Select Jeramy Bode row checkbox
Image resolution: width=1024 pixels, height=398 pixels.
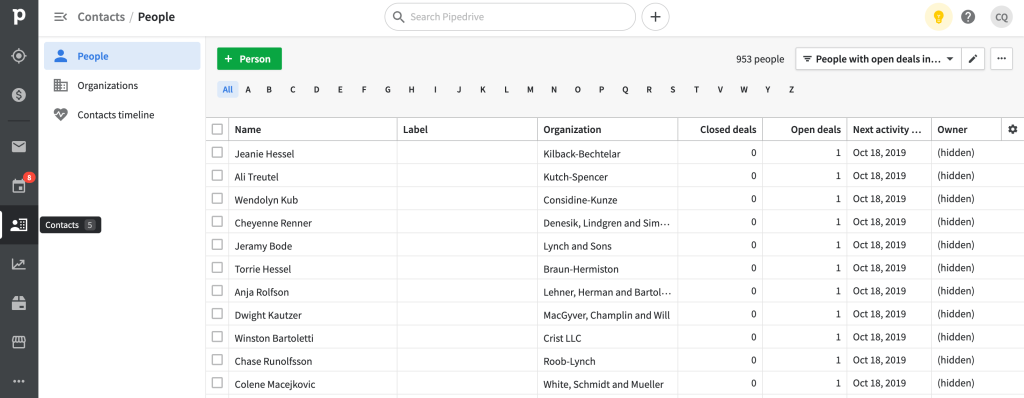(217, 244)
